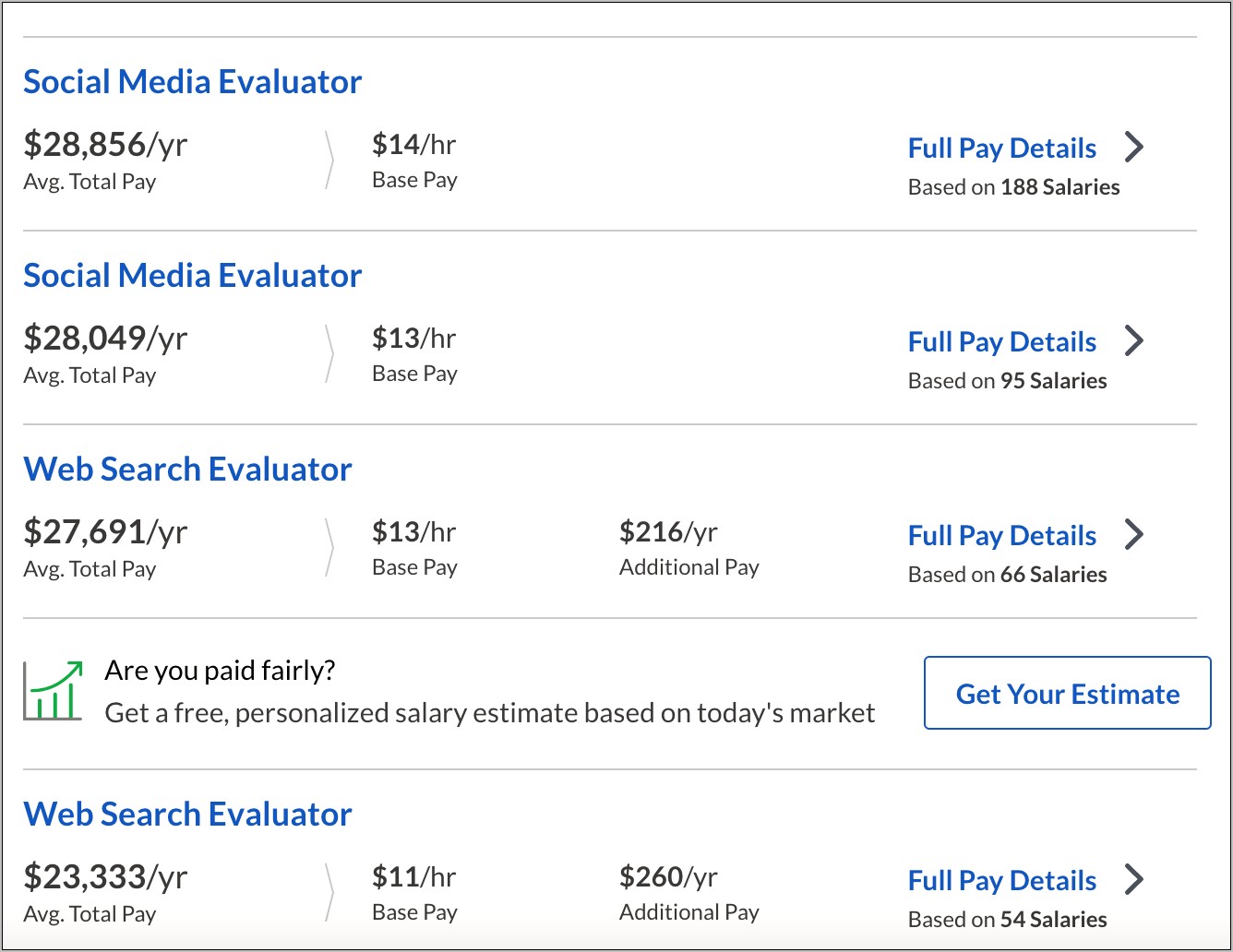Screen dimensions: 1233x952
Task: Click chevron arrow beside 54 Salaries details
Action: tap(1134, 879)
